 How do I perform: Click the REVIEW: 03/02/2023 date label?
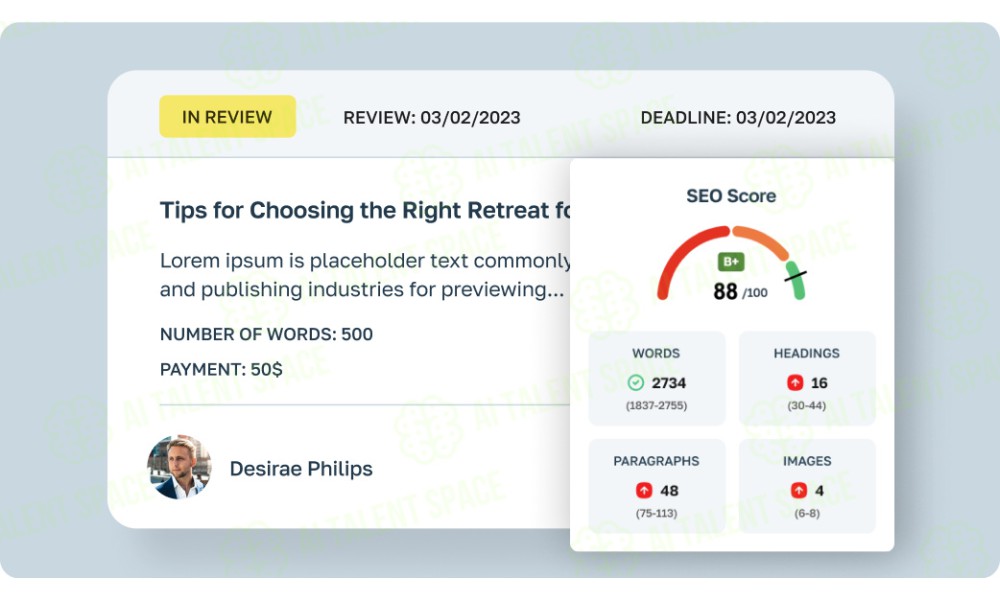tap(432, 117)
